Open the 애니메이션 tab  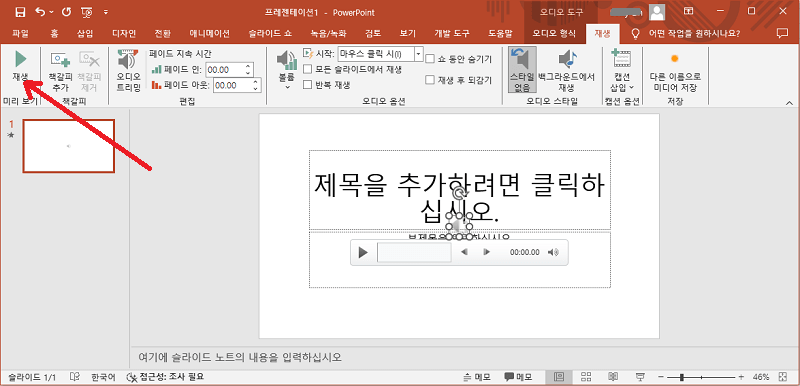(x=209, y=34)
